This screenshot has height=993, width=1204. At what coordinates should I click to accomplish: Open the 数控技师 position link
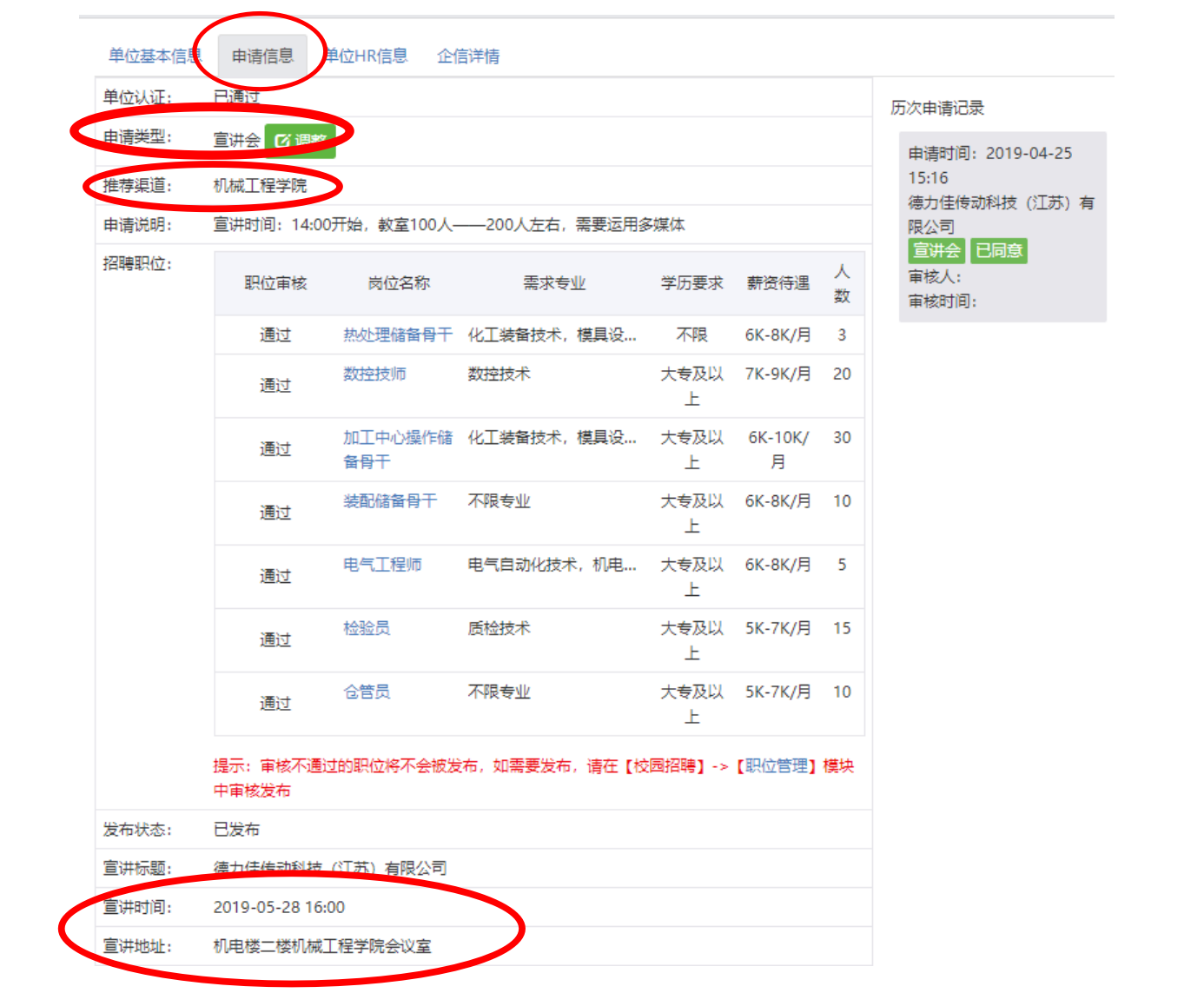click(x=374, y=374)
